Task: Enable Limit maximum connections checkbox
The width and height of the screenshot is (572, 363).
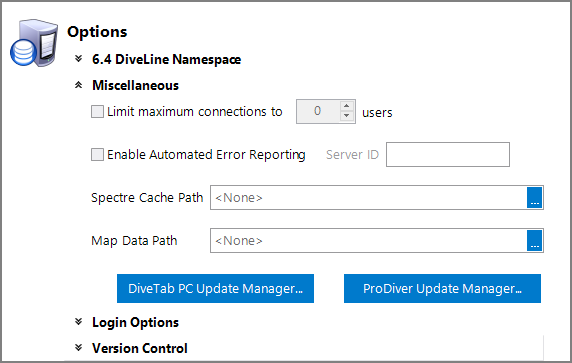Action: pyautogui.click(x=97, y=112)
